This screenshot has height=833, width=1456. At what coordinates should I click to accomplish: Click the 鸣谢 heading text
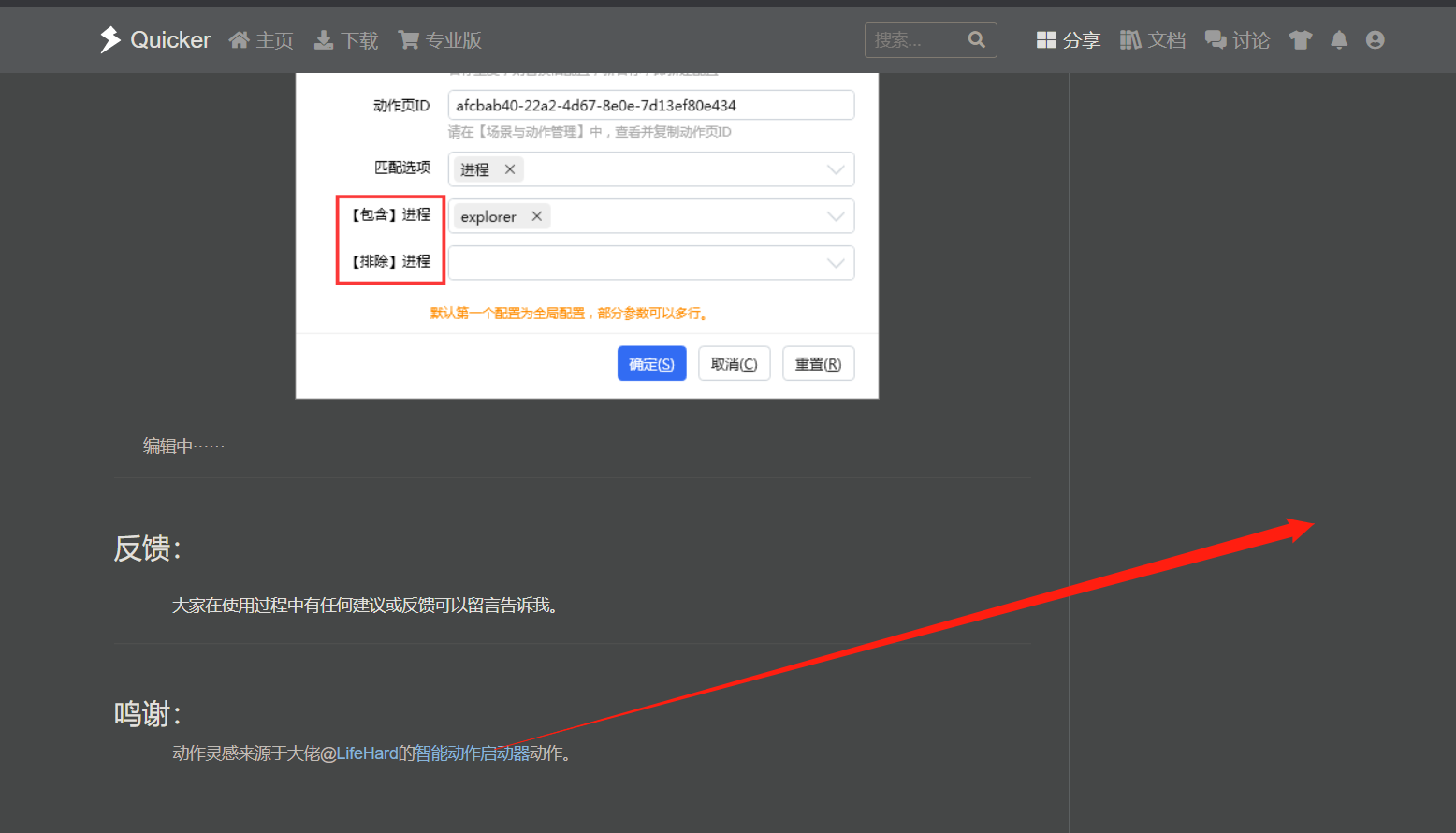tap(147, 714)
